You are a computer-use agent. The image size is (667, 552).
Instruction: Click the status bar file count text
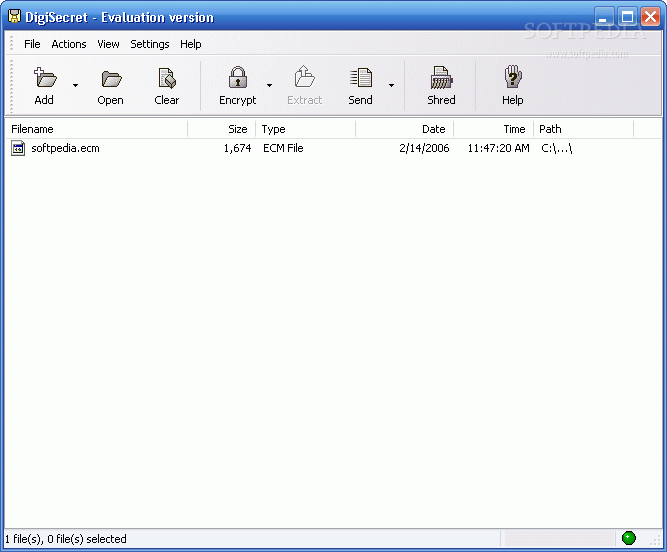pyautogui.click(x=66, y=539)
